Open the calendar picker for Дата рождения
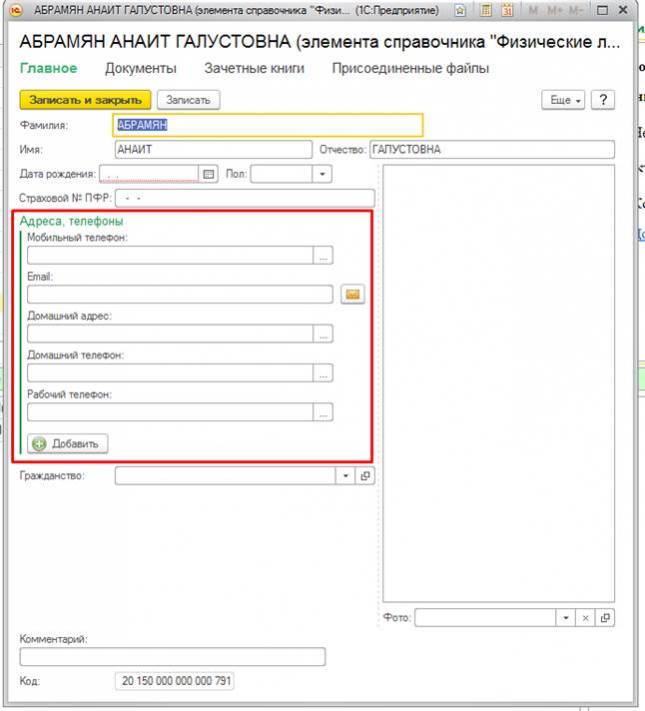Viewport: 645px width, 711px height. coord(209,174)
